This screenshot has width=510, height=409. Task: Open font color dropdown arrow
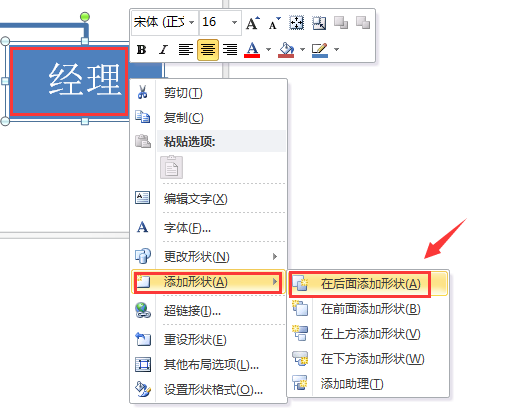[x=268, y=50]
